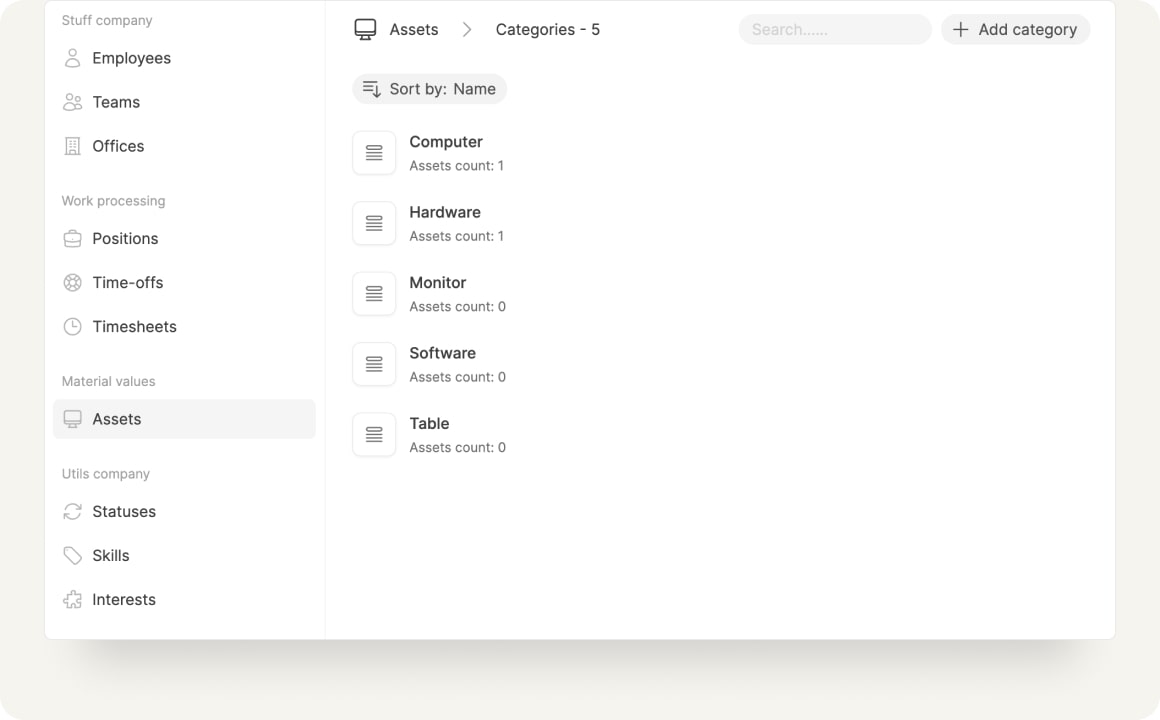Click the Hardware category icon
Image resolution: width=1160 pixels, height=720 pixels.
[x=373, y=222]
